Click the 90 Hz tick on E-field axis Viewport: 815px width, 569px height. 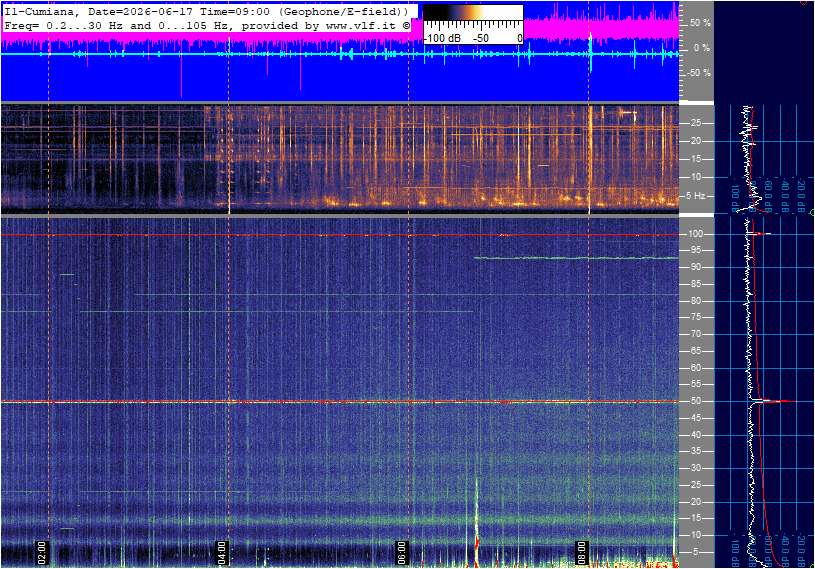pos(695,267)
